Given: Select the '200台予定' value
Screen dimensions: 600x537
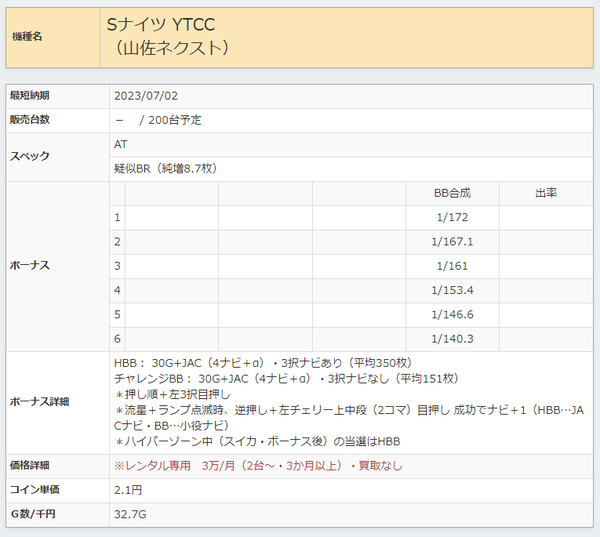Looking at the screenshot, I should [x=174, y=120].
